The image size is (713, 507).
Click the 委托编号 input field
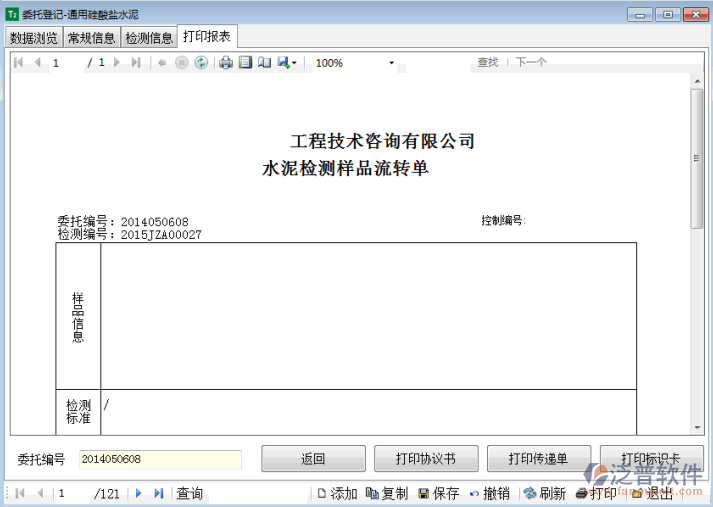[x=160, y=459]
